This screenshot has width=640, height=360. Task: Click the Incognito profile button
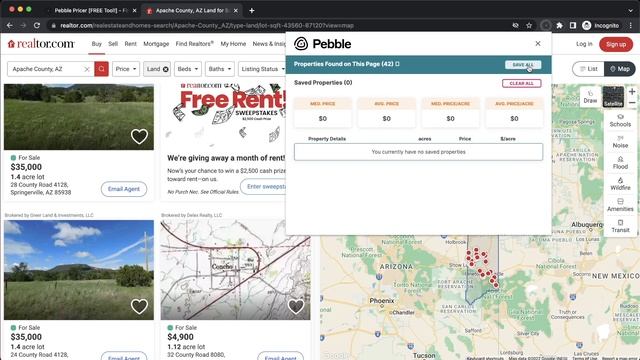tap(601, 25)
